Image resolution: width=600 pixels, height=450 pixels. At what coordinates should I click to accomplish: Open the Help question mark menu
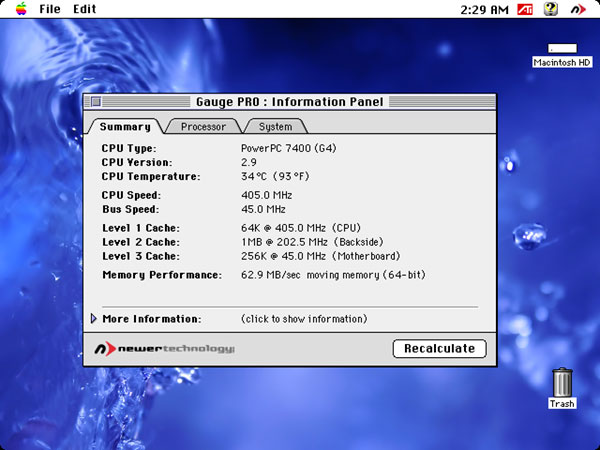pyautogui.click(x=551, y=9)
